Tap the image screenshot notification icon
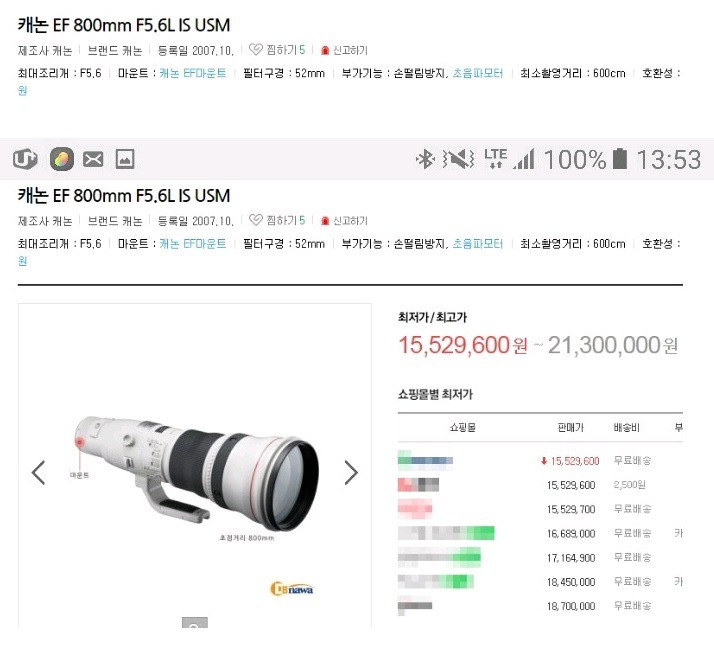The height and width of the screenshot is (670, 714). click(x=125, y=159)
